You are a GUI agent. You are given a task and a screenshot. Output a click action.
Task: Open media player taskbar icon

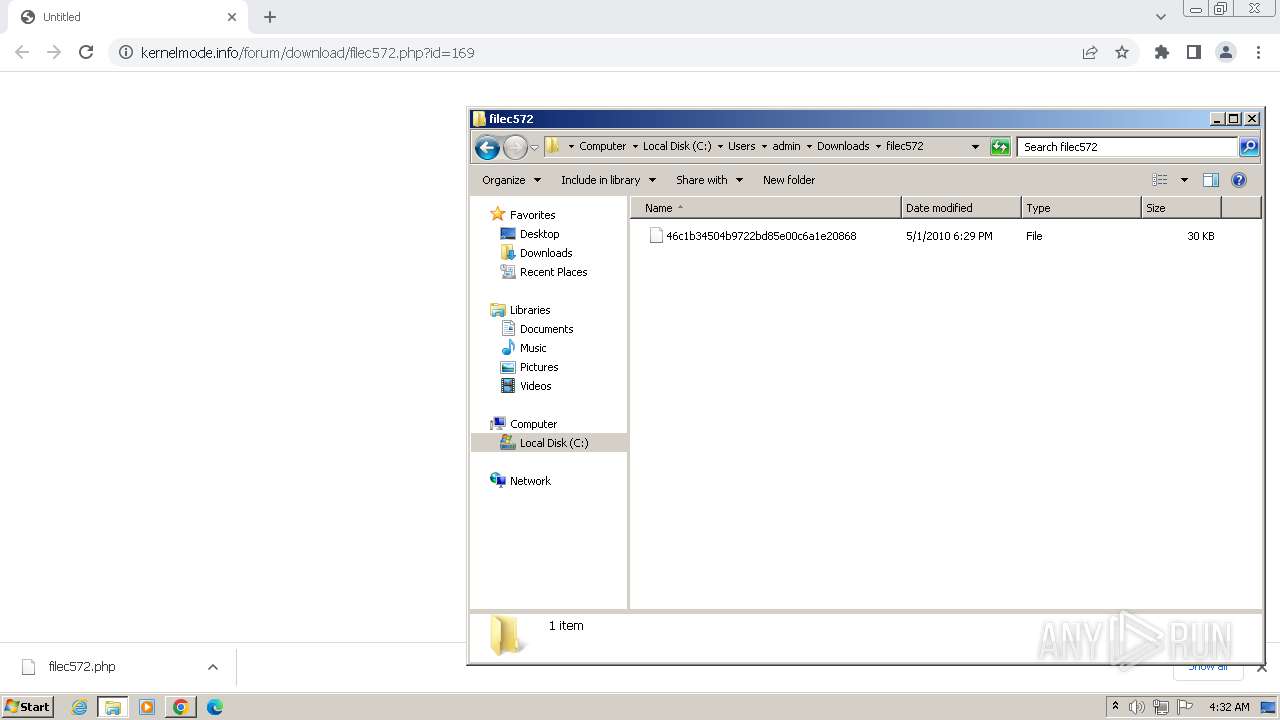147,707
